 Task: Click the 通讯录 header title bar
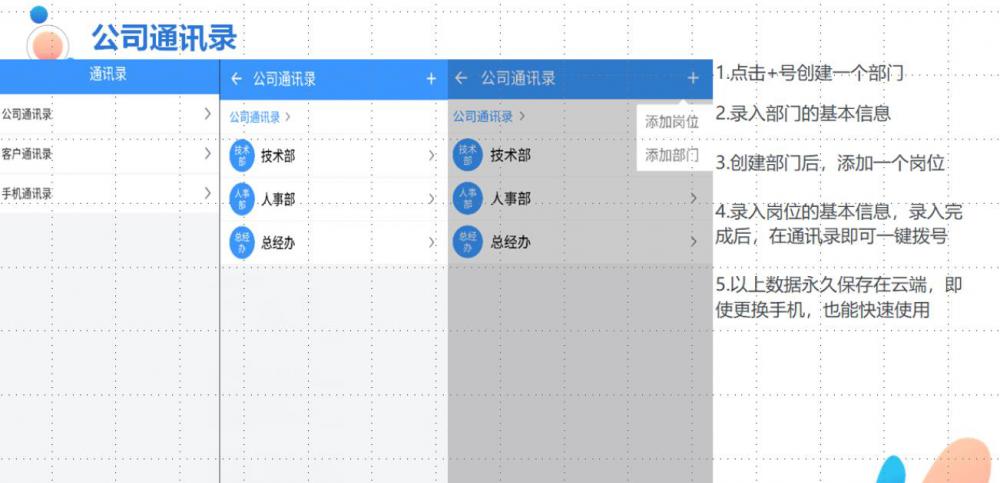108,73
